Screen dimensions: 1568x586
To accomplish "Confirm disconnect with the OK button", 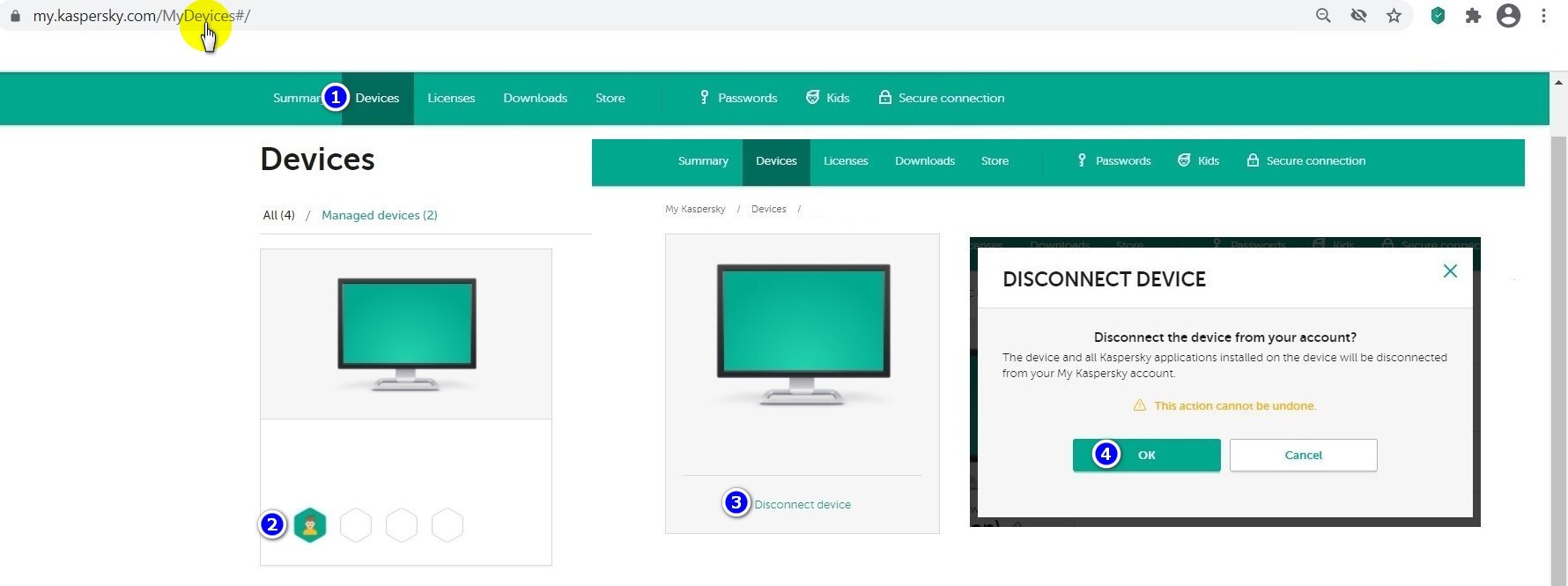I will [x=1146, y=455].
